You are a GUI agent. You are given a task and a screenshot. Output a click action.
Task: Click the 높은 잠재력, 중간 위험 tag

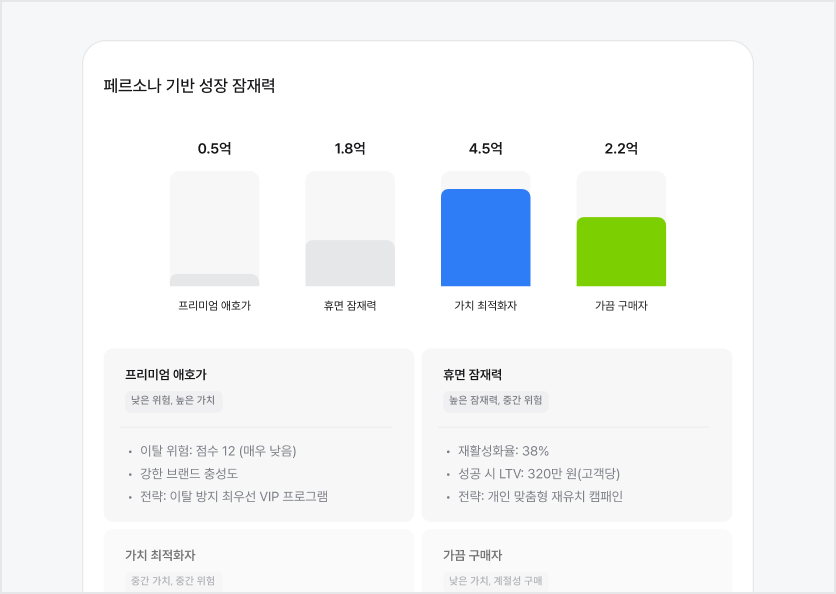coord(495,400)
